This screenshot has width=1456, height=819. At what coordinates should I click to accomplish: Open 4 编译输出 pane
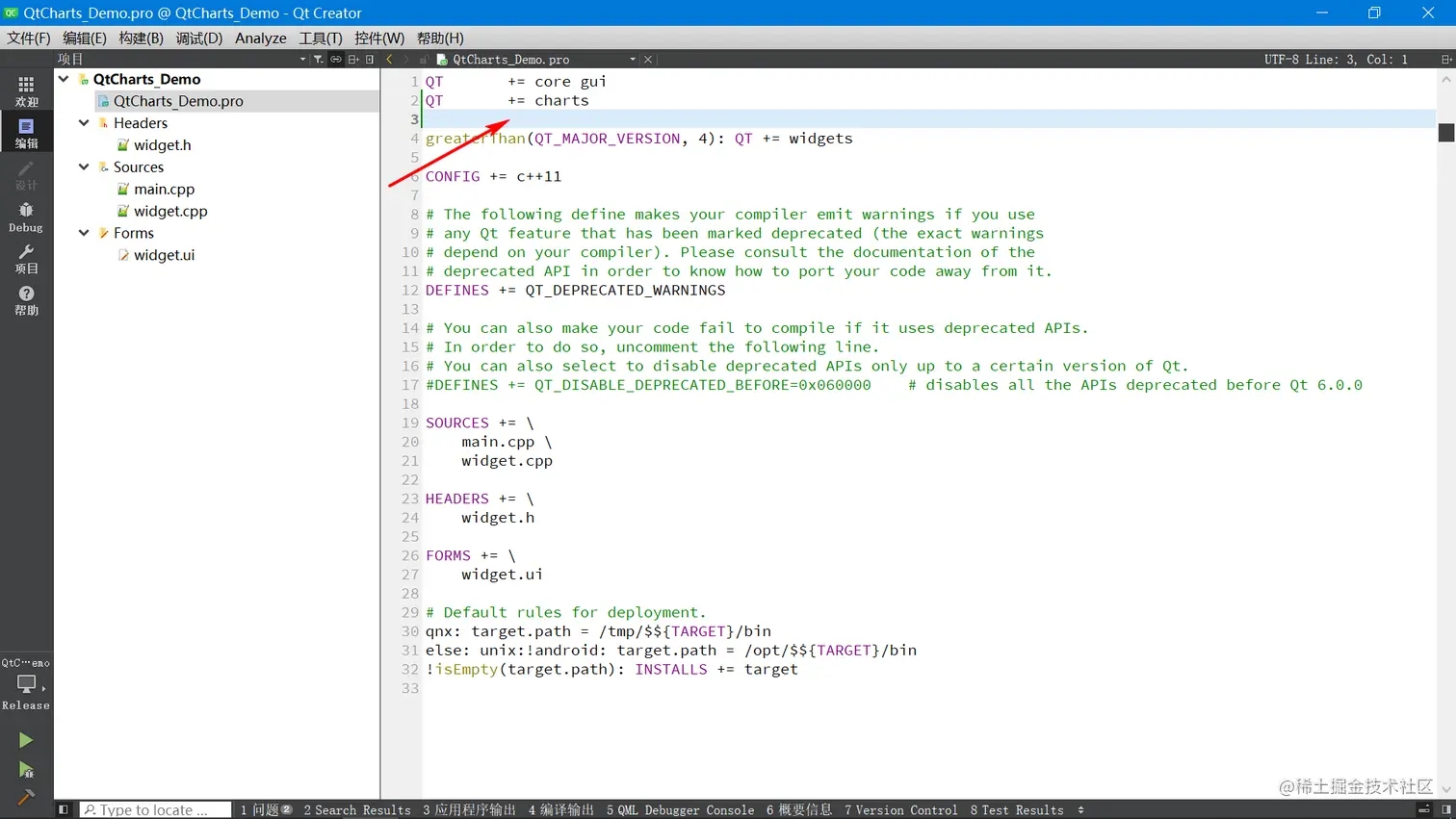tap(561, 809)
